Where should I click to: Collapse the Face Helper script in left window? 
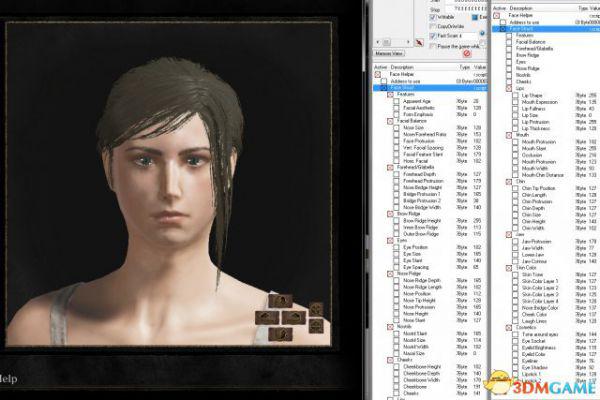pos(377,74)
